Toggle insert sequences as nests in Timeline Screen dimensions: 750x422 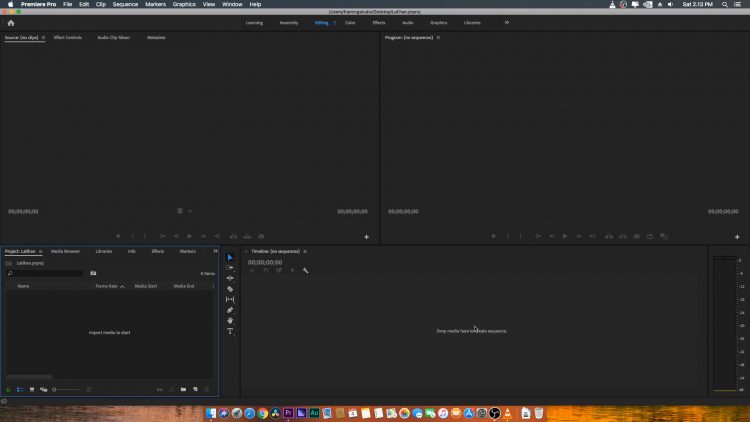(x=252, y=270)
